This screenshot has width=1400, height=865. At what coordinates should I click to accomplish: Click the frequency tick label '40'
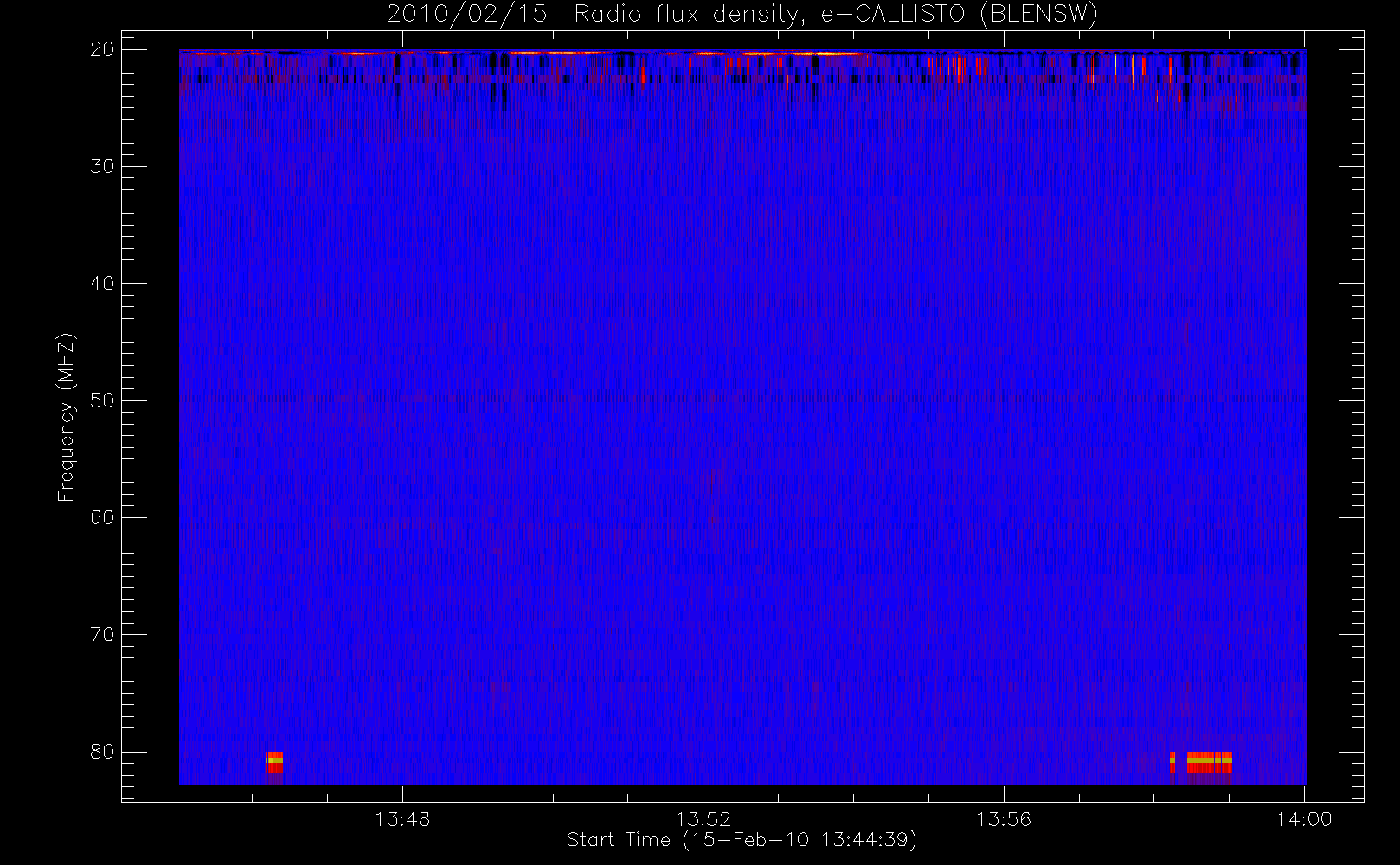pyautogui.click(x=102, y=283)
